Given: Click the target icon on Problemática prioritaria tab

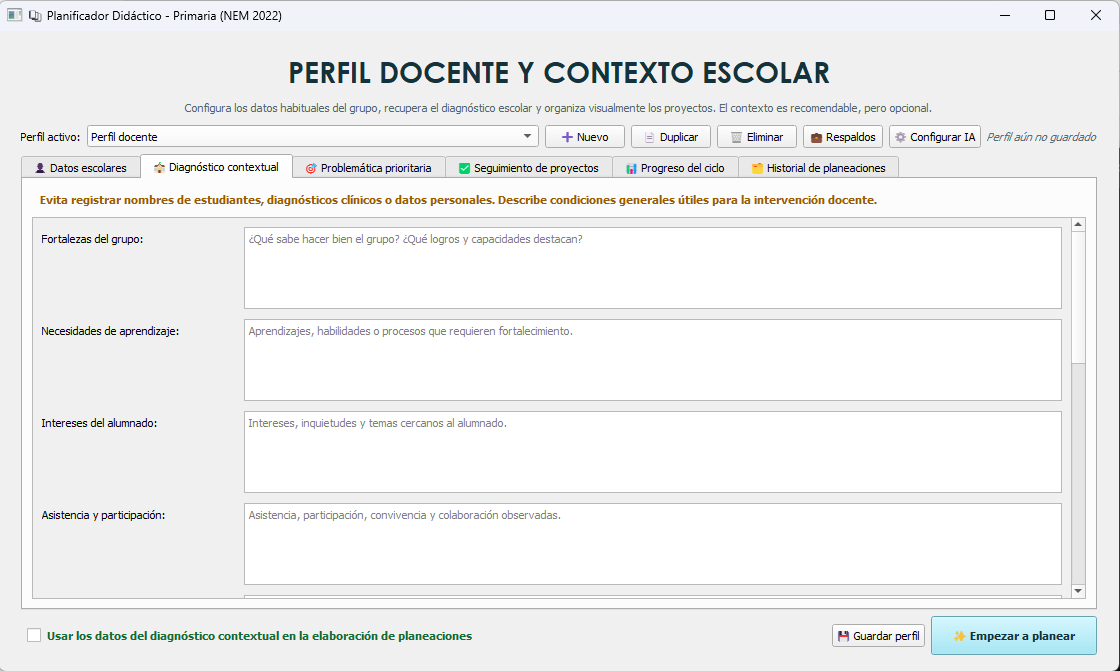Looking at the screenshot, I should click(x=311, y=168).
